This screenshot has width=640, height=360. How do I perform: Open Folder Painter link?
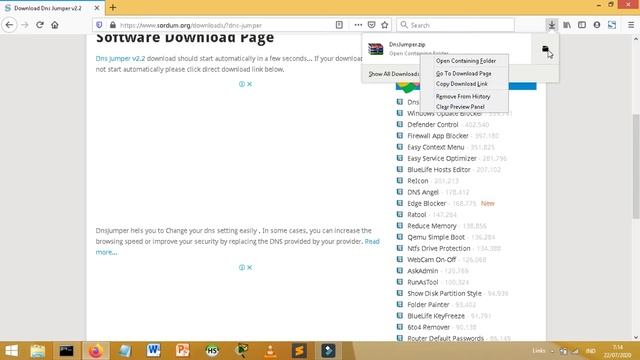coord(428,304)
